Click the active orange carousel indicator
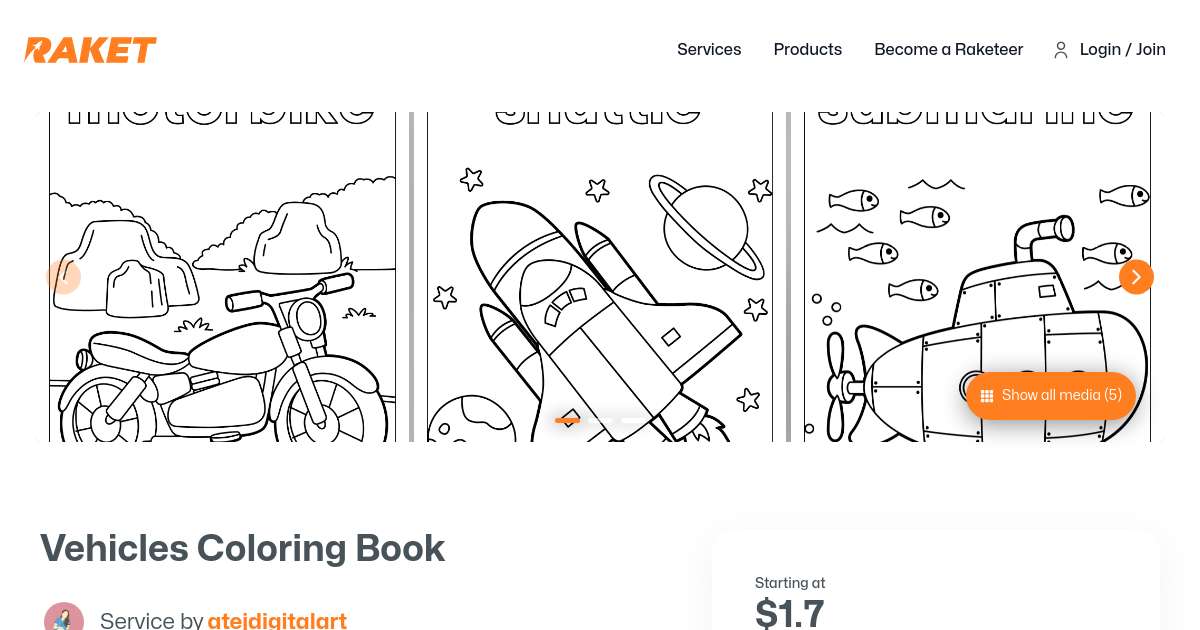This screenshot has height=630, width=1200. [568, 420]
